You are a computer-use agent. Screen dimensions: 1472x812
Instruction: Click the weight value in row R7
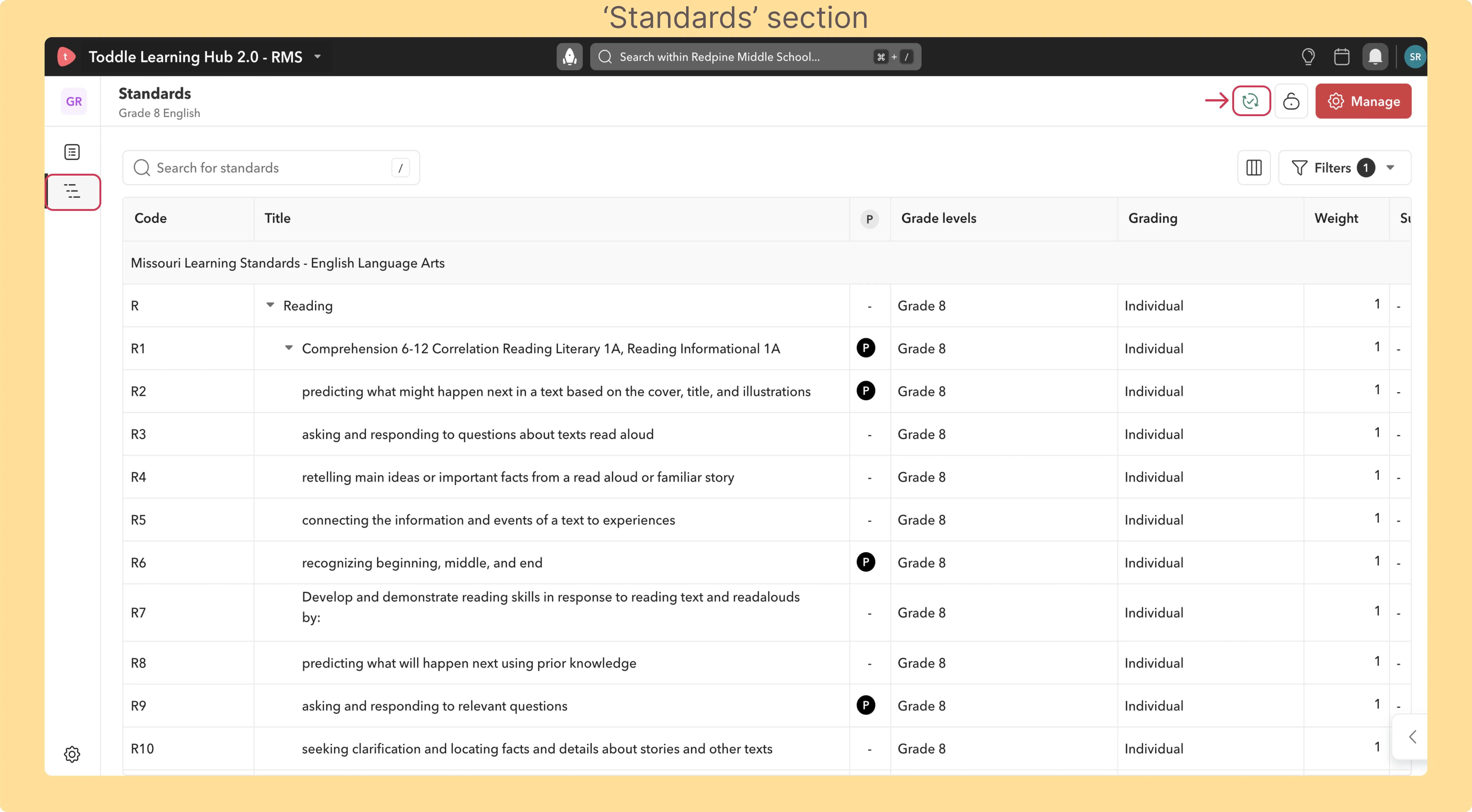(x=1377, y=611)
